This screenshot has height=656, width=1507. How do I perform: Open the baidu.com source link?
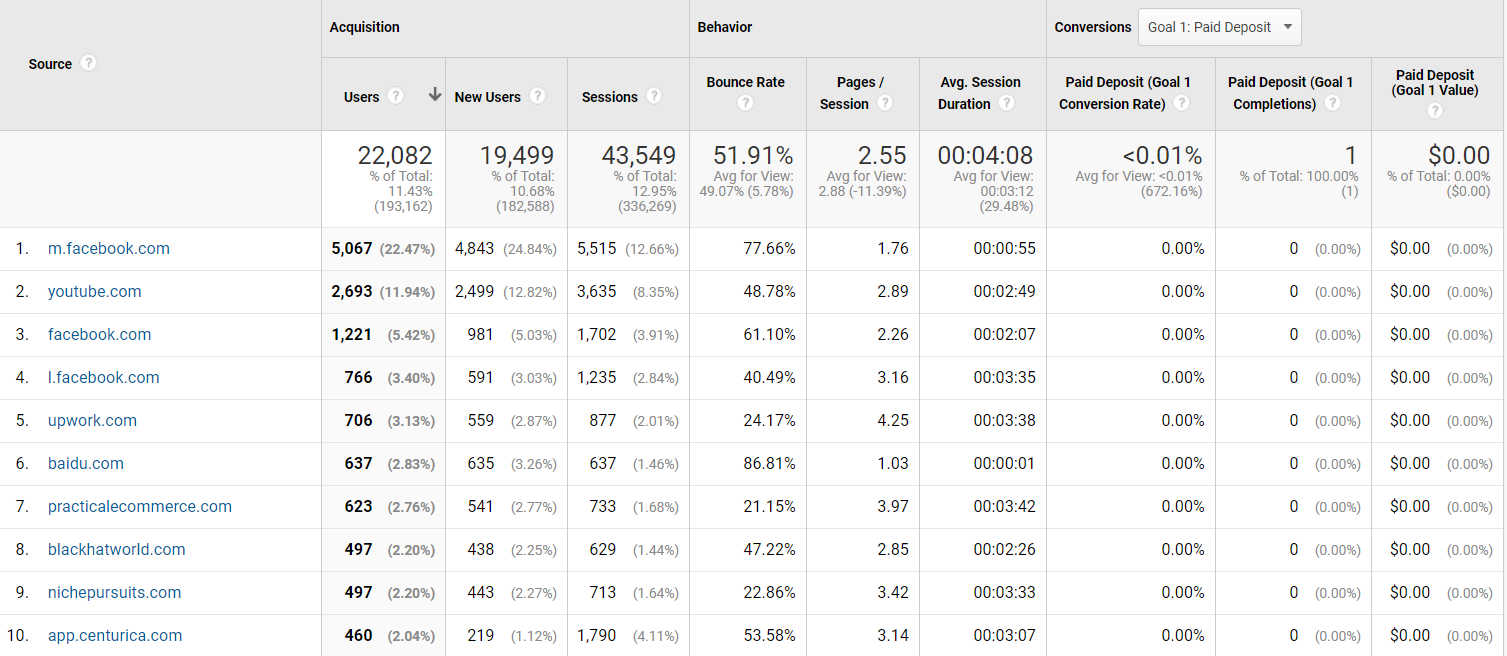click(x=86, y=464)
